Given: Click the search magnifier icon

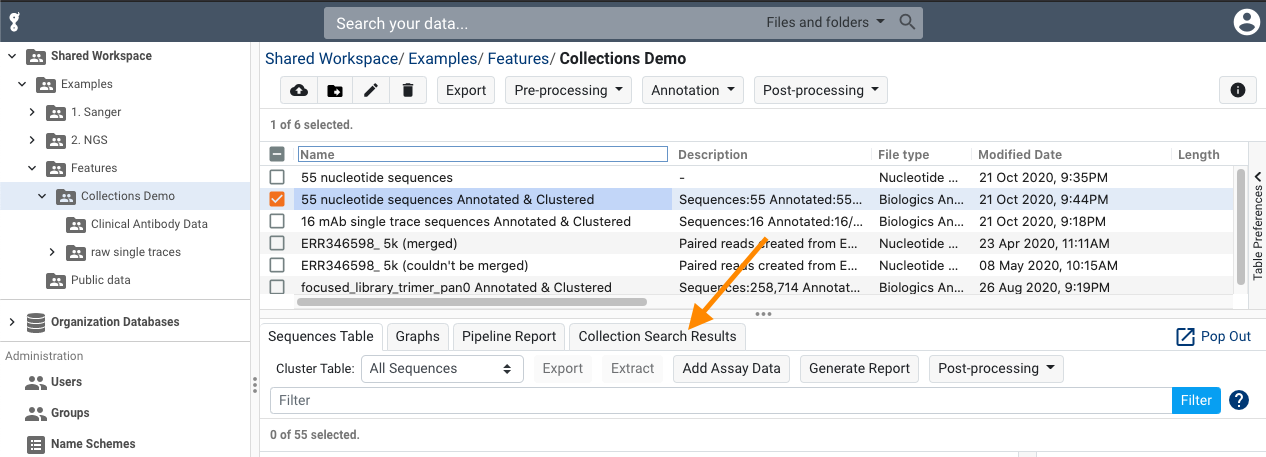Looking at the screenshot, I should click(x=907, y=22).
